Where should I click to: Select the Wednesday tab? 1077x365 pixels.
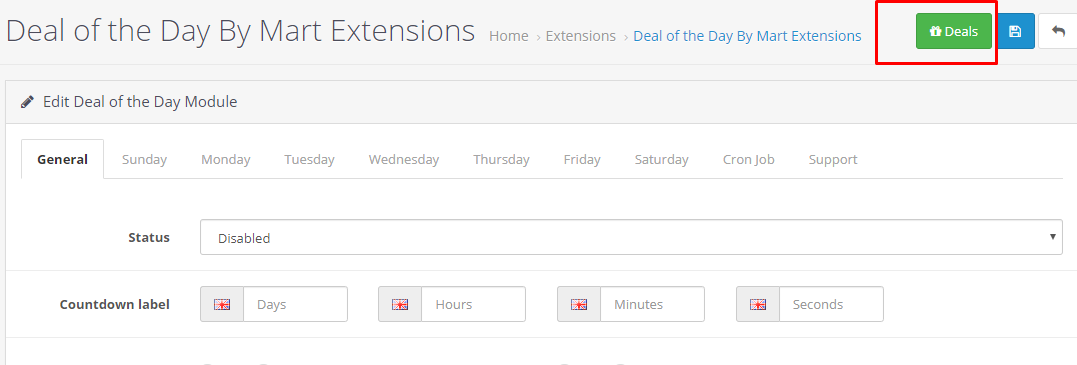click(404, 159)
